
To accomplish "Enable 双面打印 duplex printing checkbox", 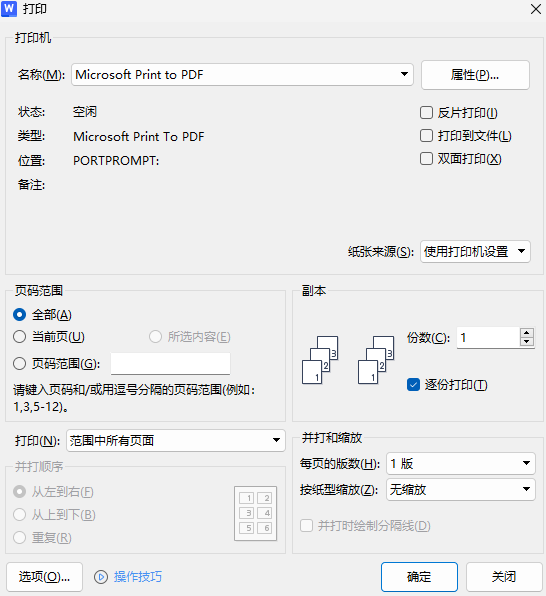I will click(x=426, y=159).
